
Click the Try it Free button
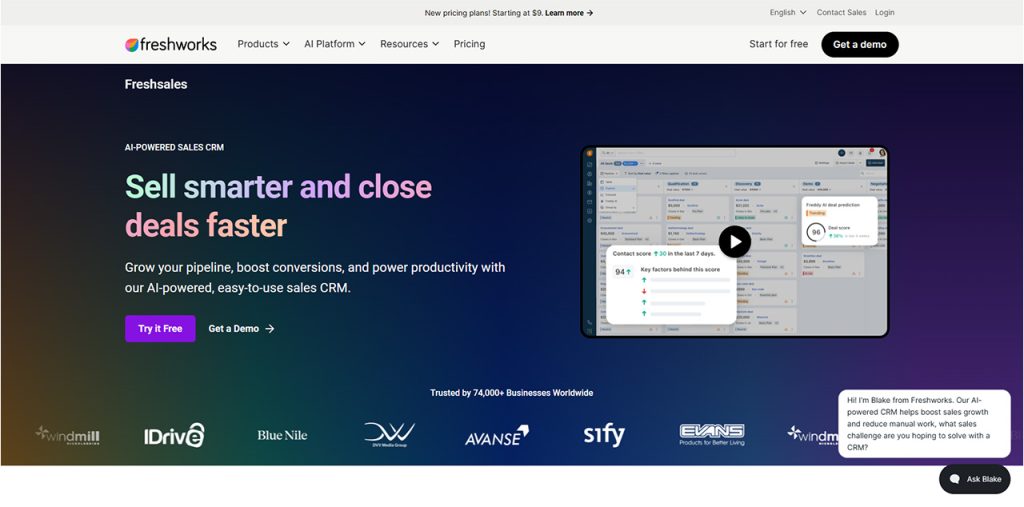pos(160,329)
